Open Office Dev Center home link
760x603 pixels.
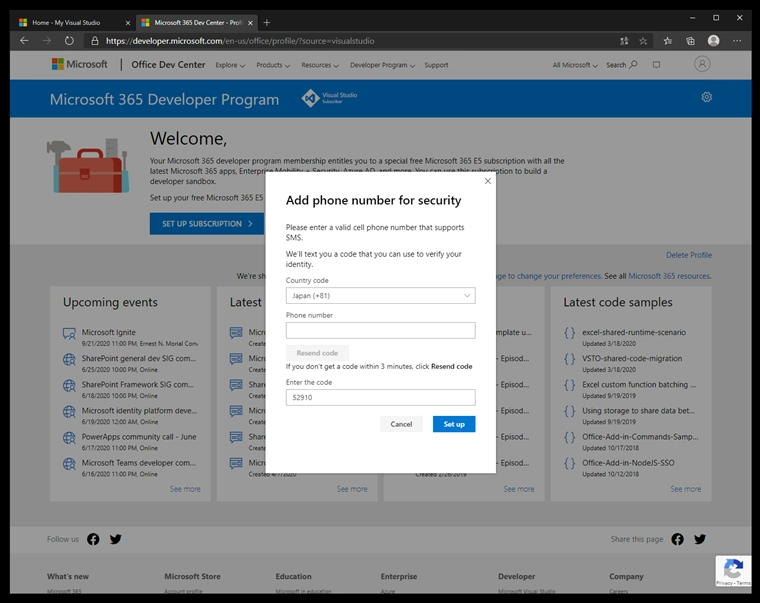pos(168,64)
